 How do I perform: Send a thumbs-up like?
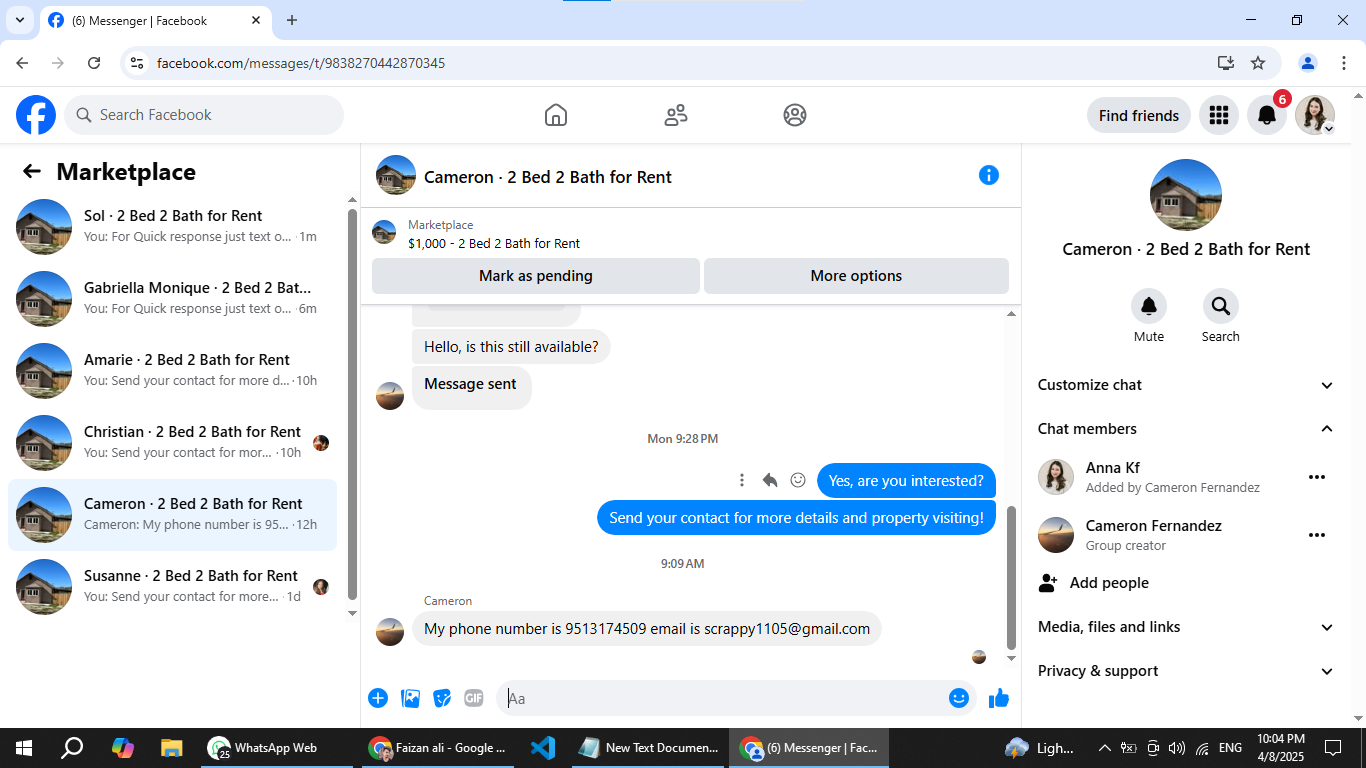pos(998,698)
